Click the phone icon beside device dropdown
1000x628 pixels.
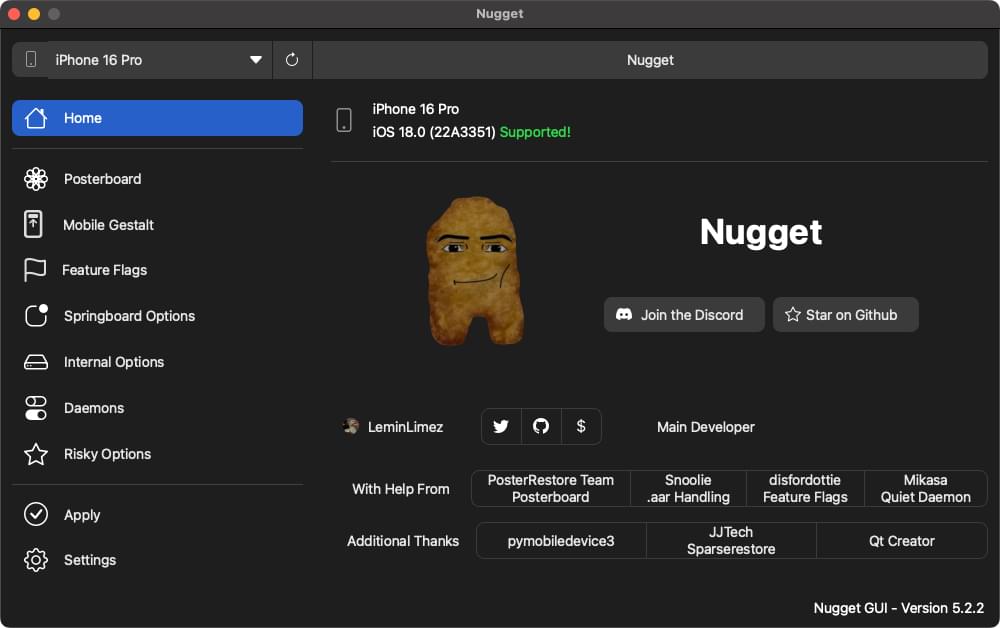pos(31,60)
